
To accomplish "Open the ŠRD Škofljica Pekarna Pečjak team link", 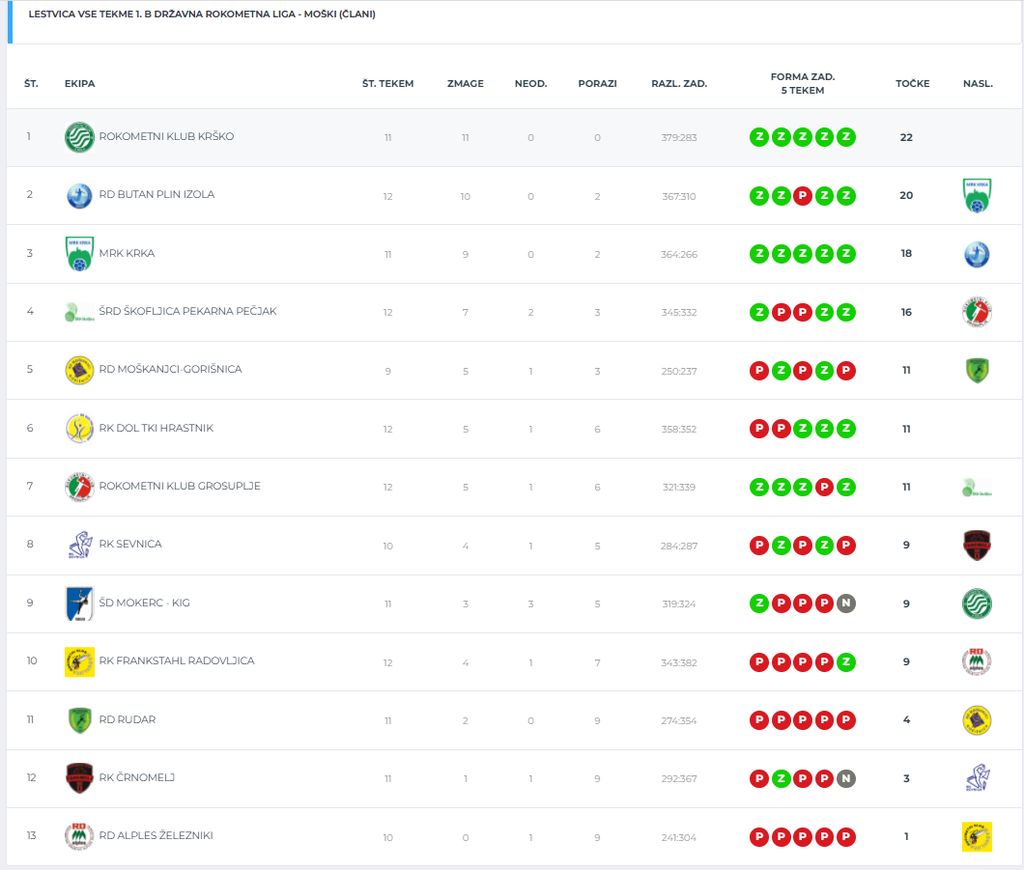I will click(x=187, y=311).
